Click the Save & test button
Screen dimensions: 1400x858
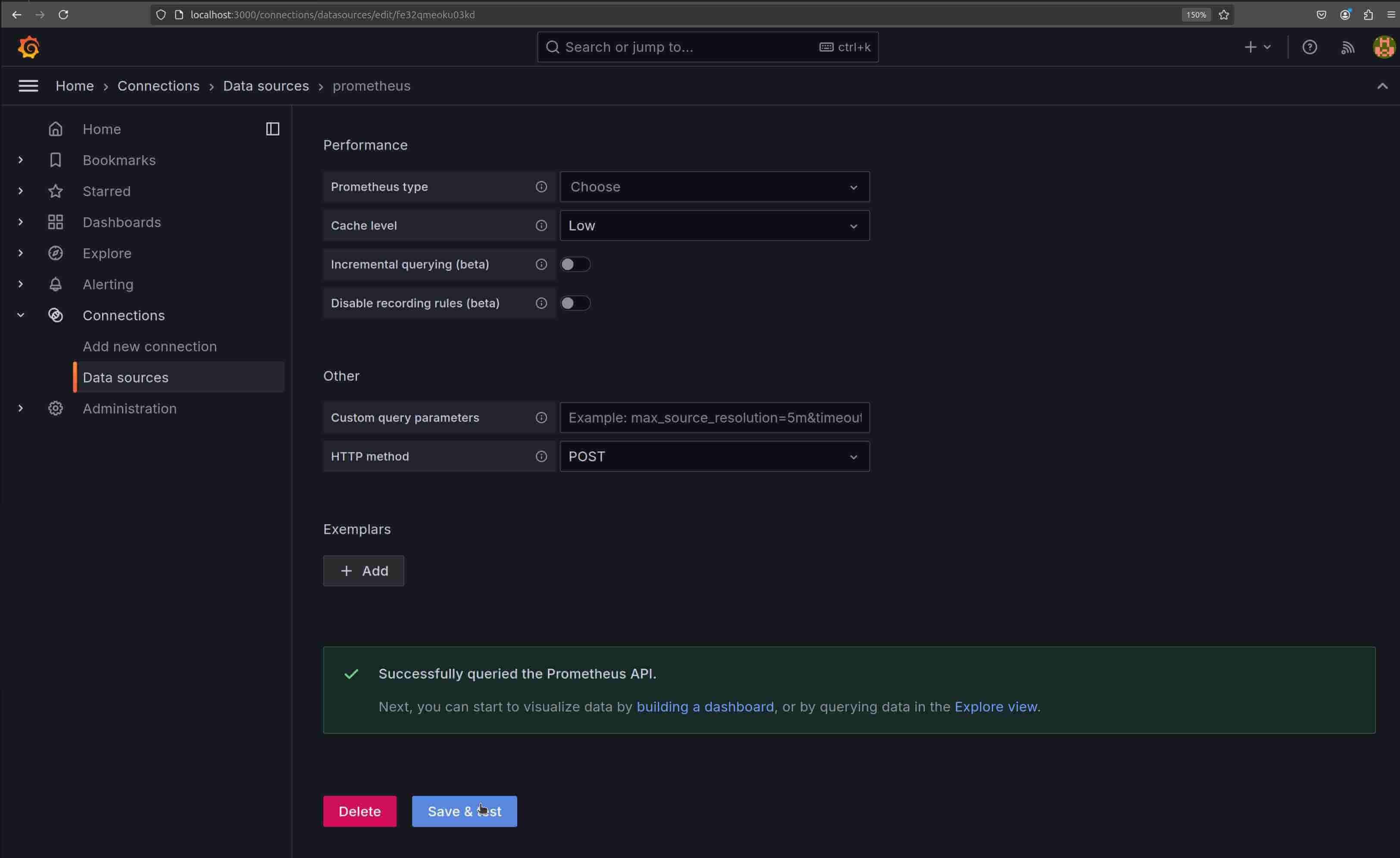coord(464,811)
